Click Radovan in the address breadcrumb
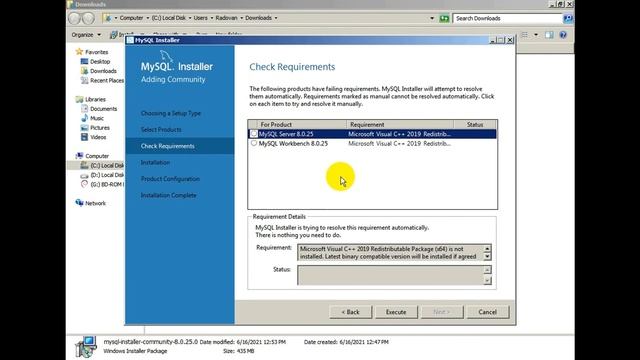640x360 pixels. point(226,18)
